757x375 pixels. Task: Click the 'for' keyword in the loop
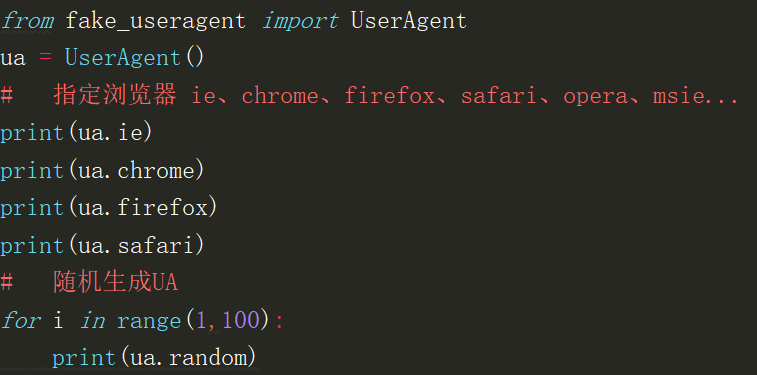coord(20,320)
